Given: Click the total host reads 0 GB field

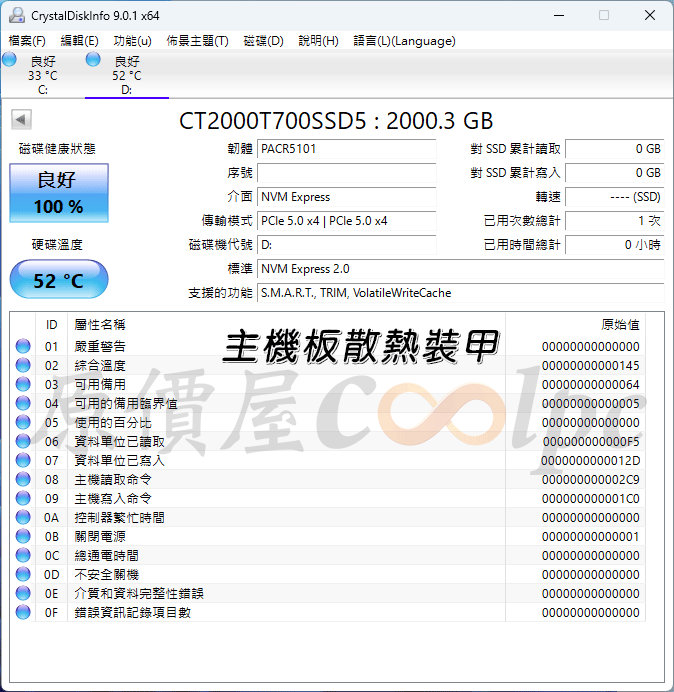Looking at the screenshot, I should point(614,149).
